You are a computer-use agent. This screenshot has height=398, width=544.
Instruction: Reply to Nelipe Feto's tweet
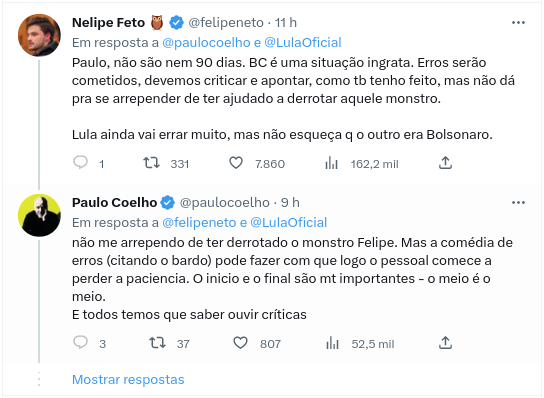click(x=80, y=163)
